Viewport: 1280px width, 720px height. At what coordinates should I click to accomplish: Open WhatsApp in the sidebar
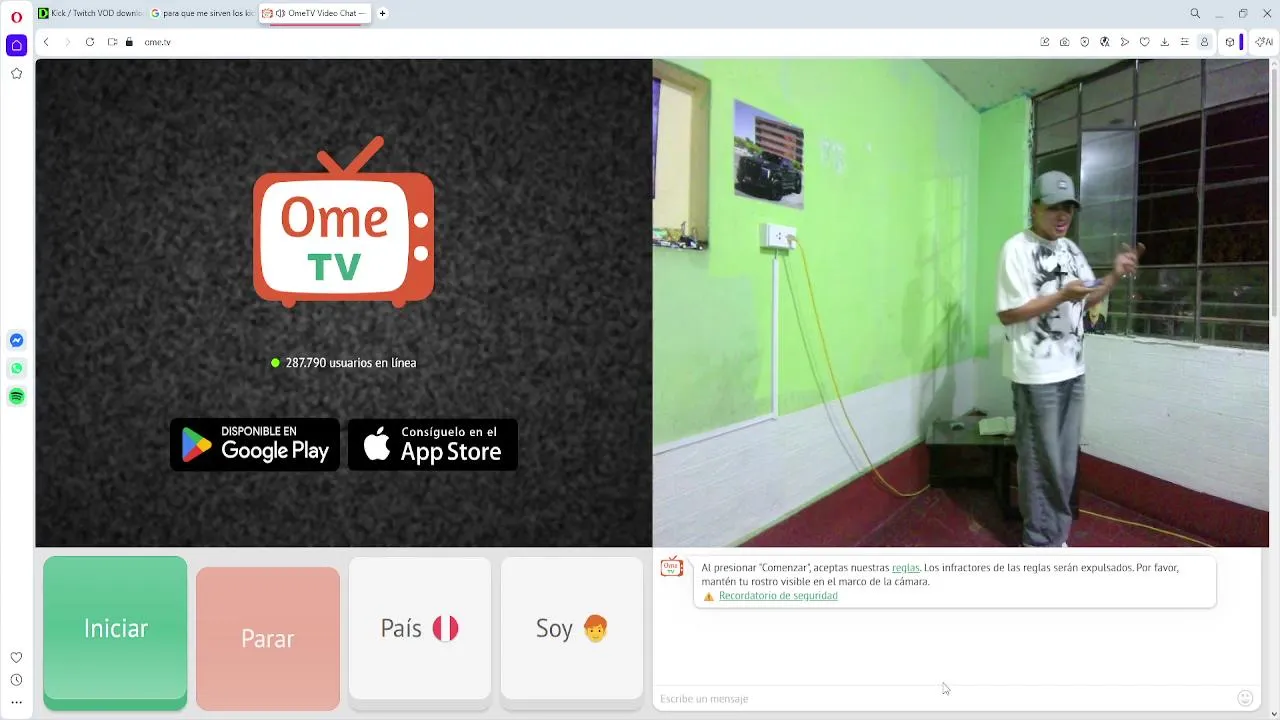[x=16, y=368]
